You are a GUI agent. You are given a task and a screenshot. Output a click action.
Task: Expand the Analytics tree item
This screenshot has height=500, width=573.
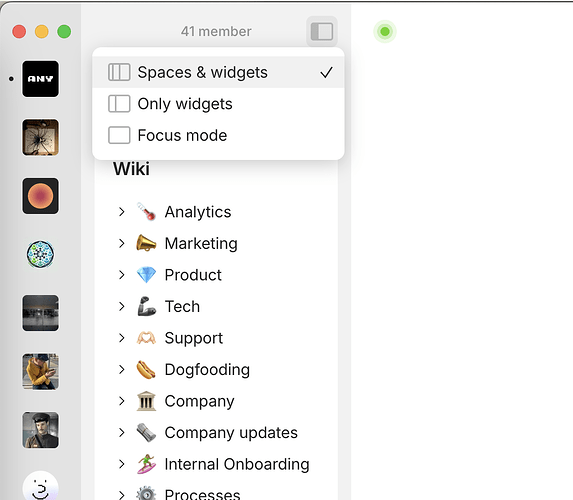[x=122, y=212]
